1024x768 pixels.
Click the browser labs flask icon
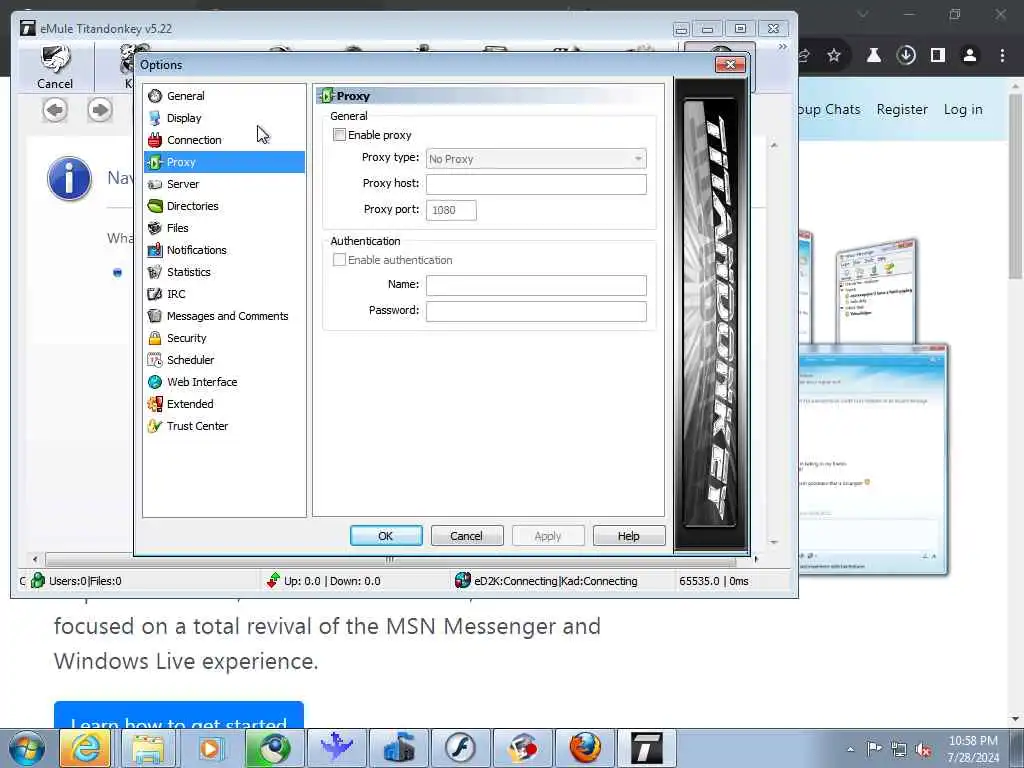(874, 56)
